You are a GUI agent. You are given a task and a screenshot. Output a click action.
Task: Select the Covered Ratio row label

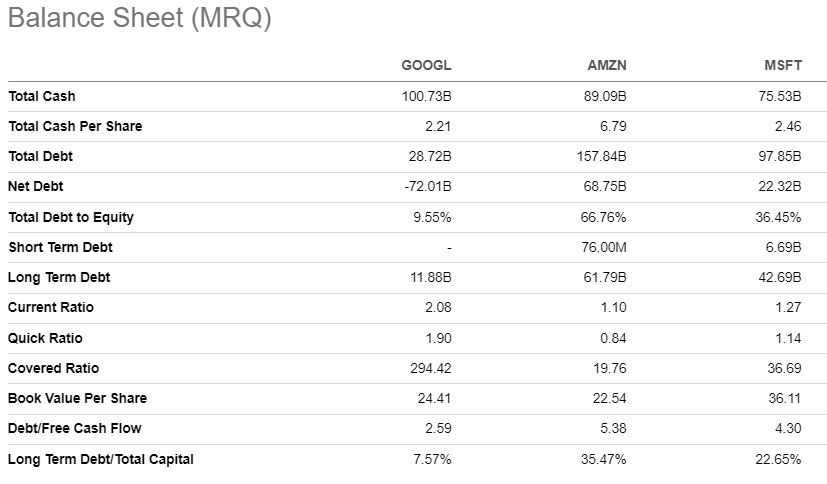point(54,368)
